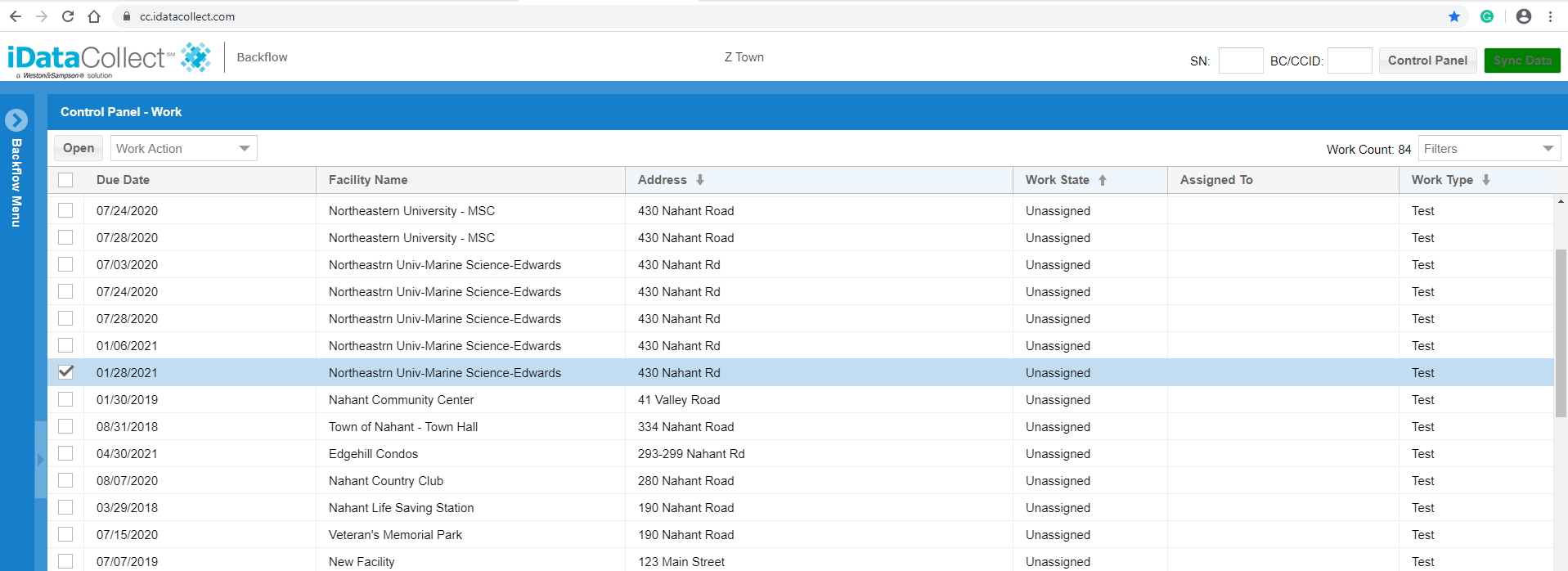Click the site padlock icon

coord(126,16)
